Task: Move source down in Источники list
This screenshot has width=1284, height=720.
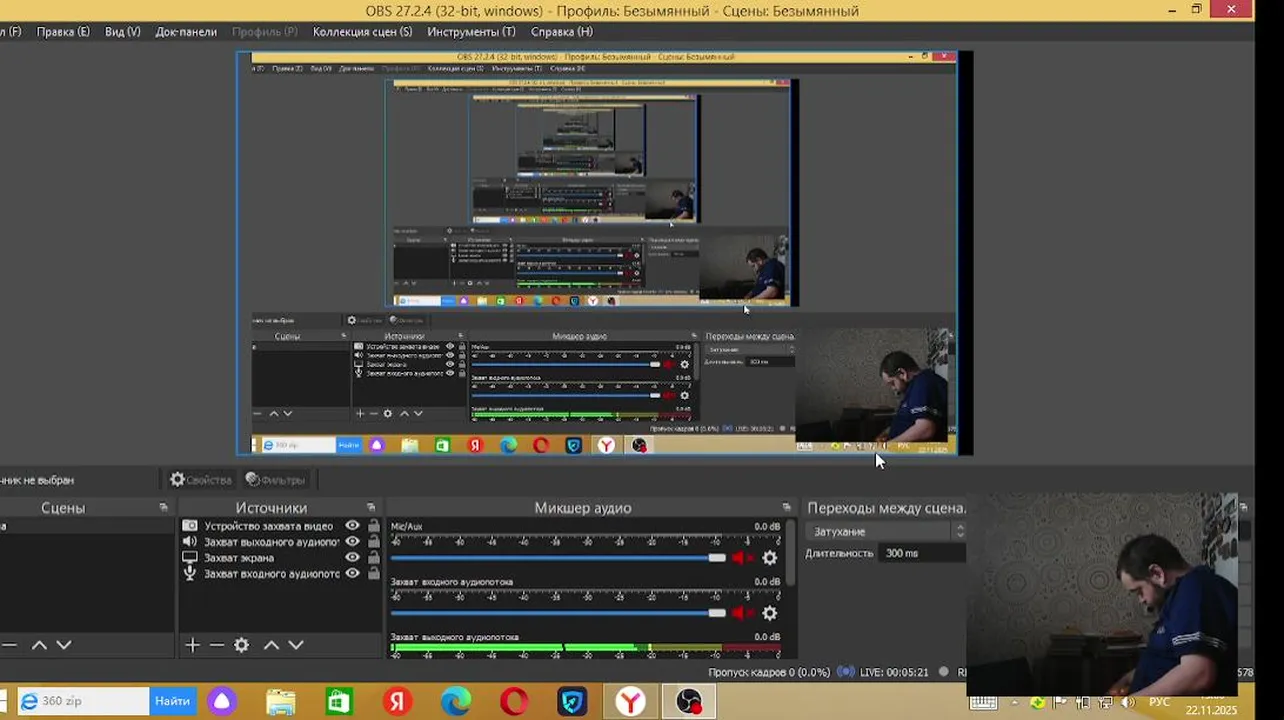Action: pos(296,645)
